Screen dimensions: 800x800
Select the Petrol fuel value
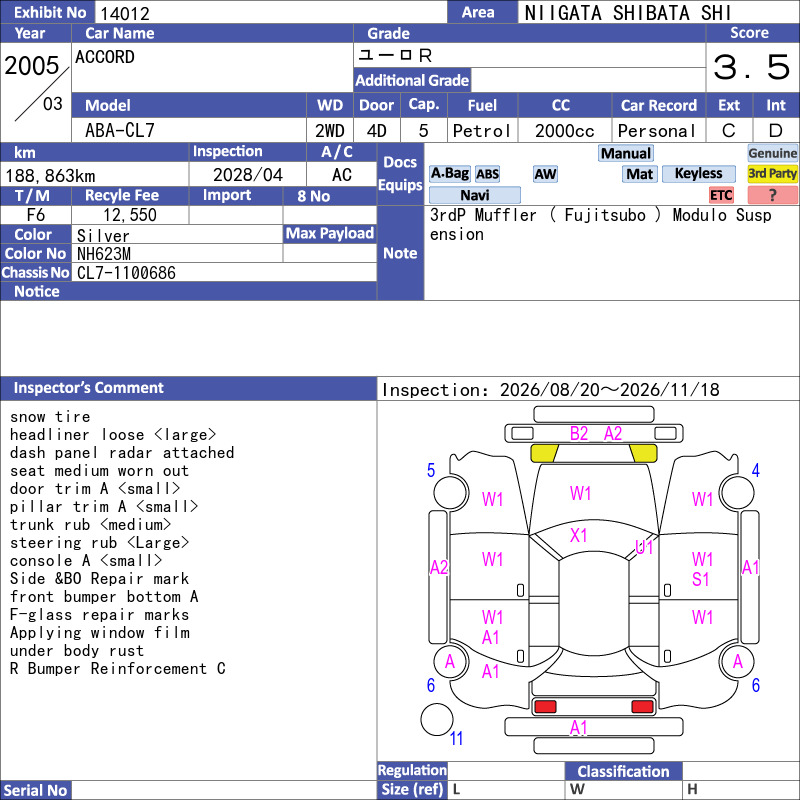point(482,131)
